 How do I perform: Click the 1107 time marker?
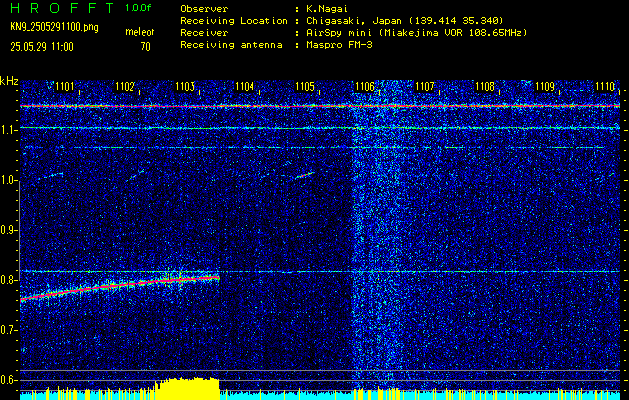[x=425, y=86]
